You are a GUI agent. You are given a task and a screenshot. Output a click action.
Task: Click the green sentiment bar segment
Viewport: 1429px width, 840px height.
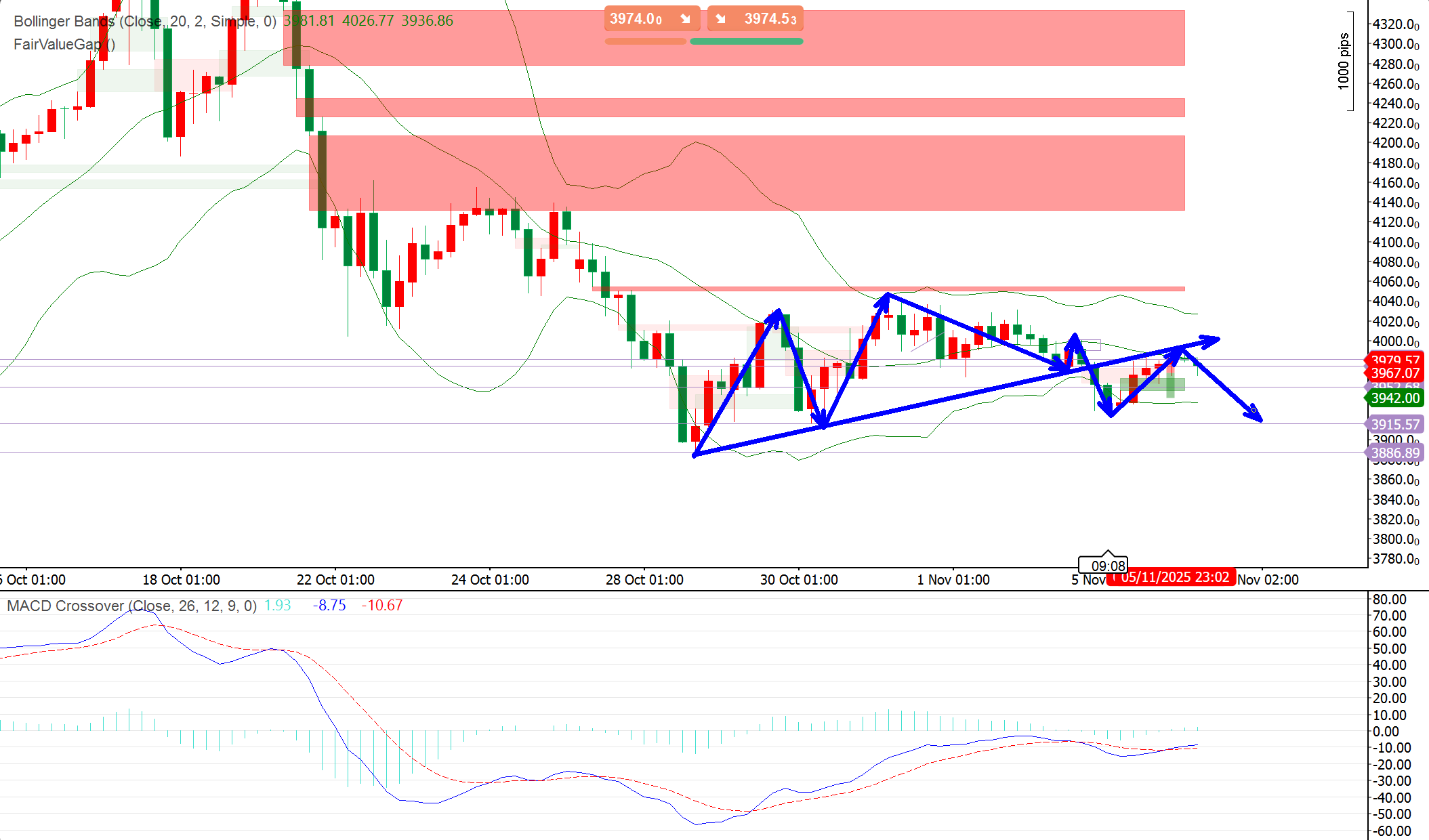point(746,41)
